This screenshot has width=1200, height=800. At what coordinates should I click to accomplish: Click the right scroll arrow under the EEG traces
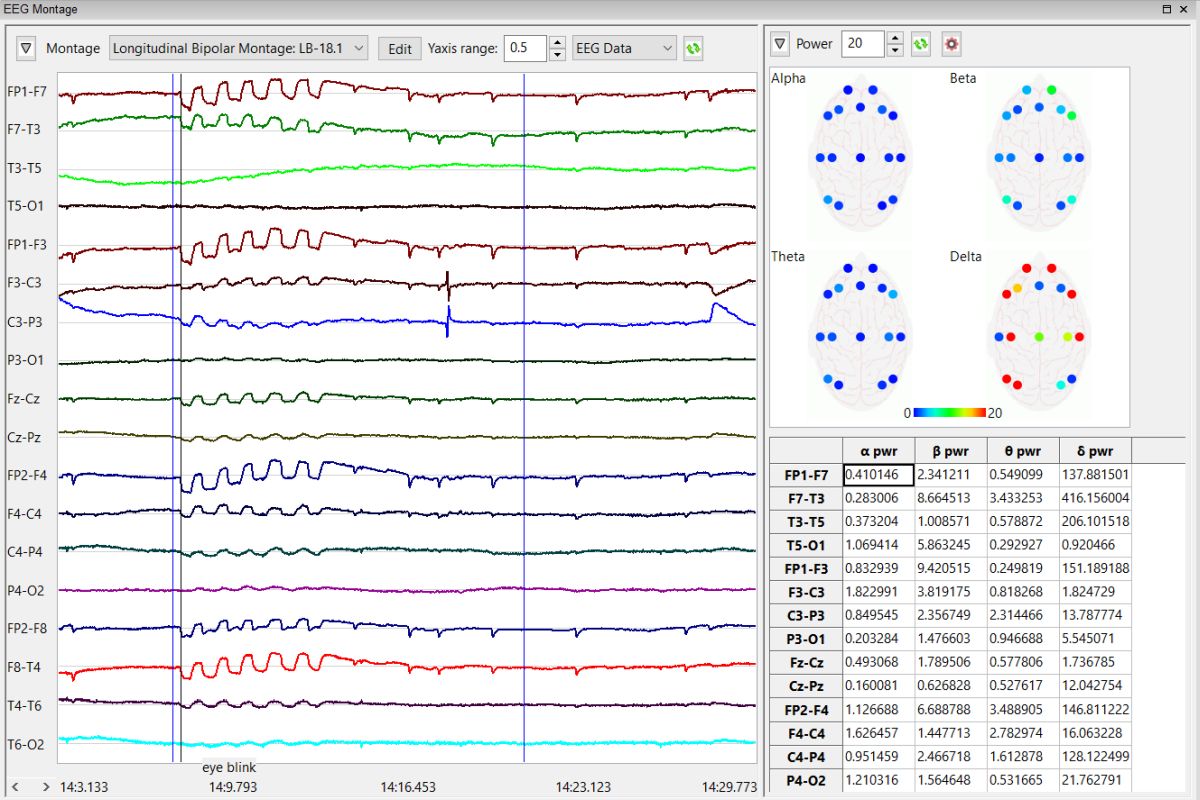(x=46, y=787)
